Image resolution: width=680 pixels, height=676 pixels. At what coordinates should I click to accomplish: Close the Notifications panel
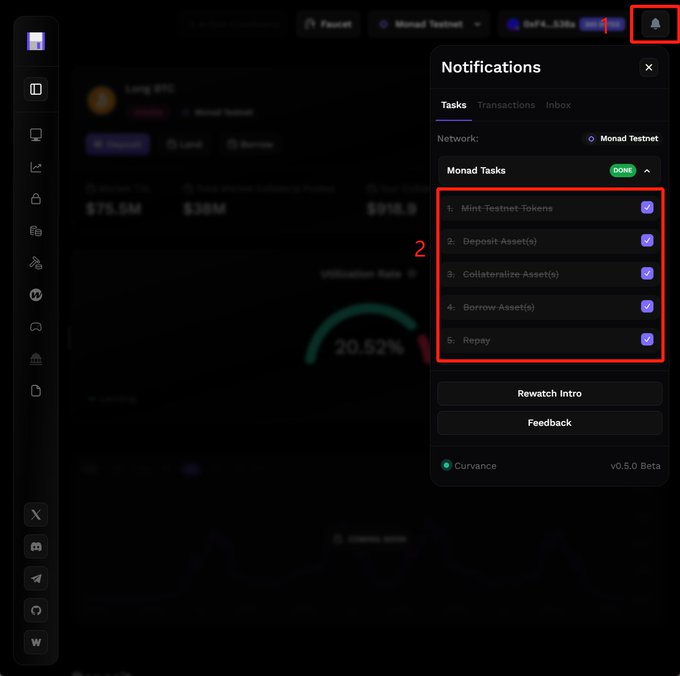click(648, 68)
